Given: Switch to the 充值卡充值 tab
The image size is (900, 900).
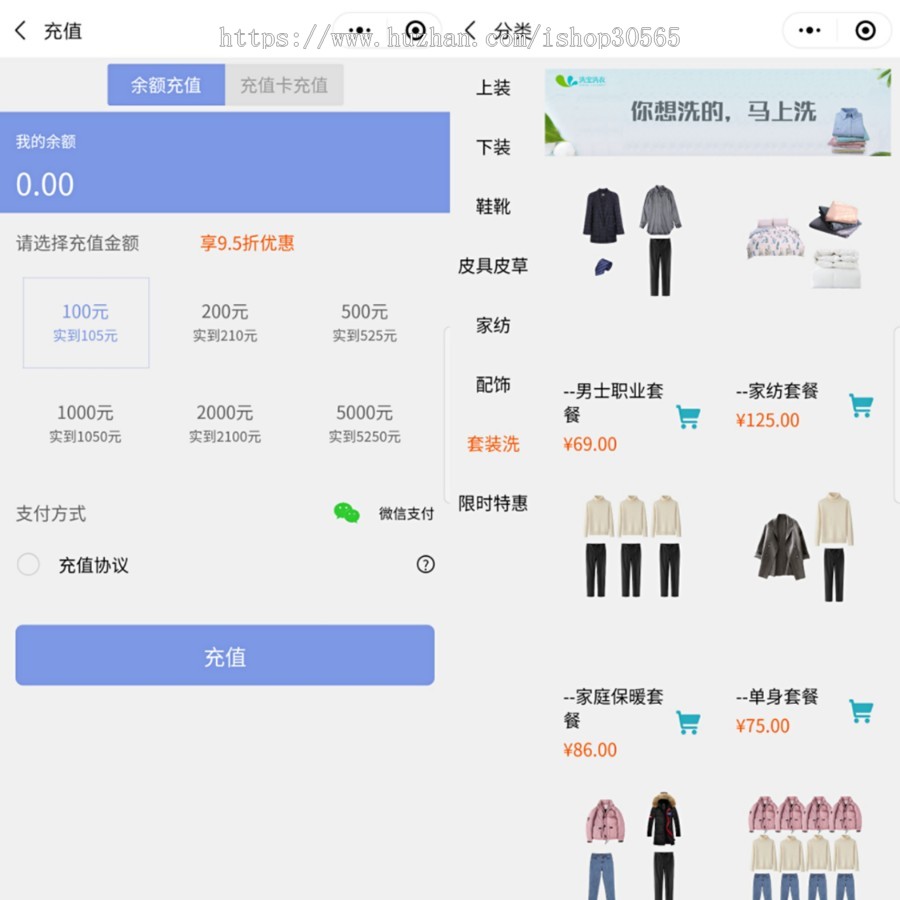Looking at the screenshot, I should pyautogui.click(x=284, y=85).
